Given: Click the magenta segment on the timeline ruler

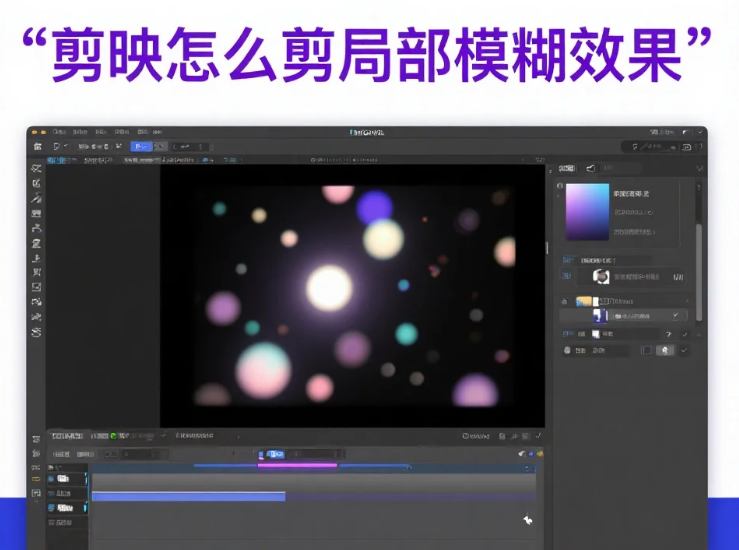Looking at the screenshot, I should (x=297, y=465).
